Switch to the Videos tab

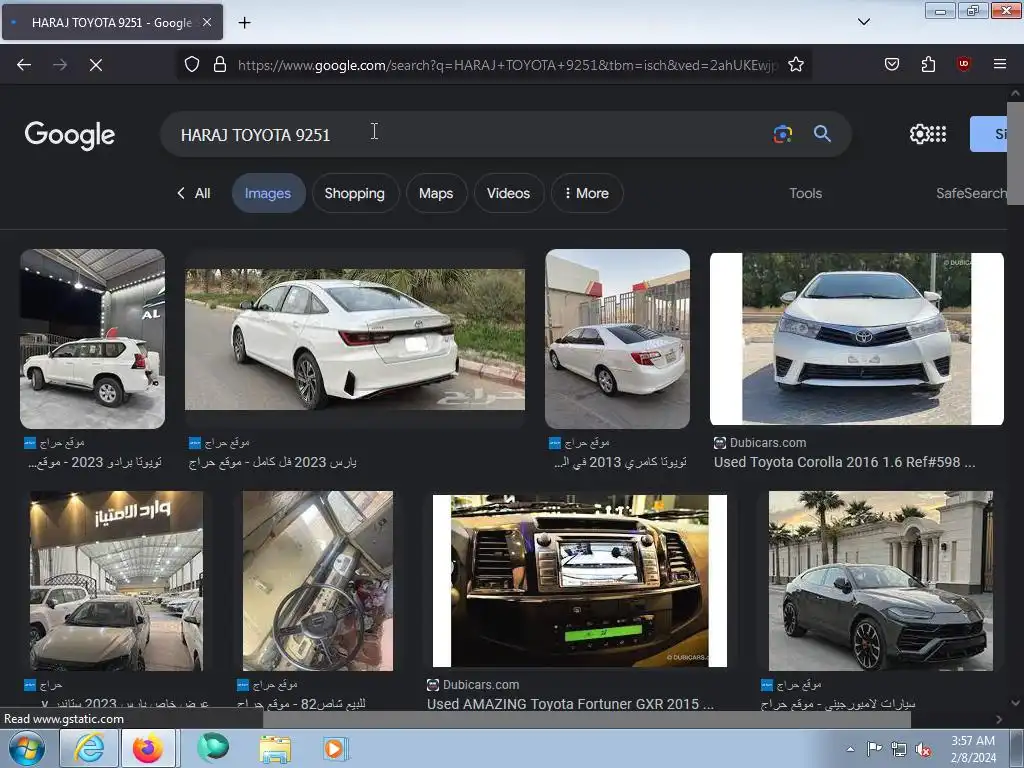coord(508,193)
